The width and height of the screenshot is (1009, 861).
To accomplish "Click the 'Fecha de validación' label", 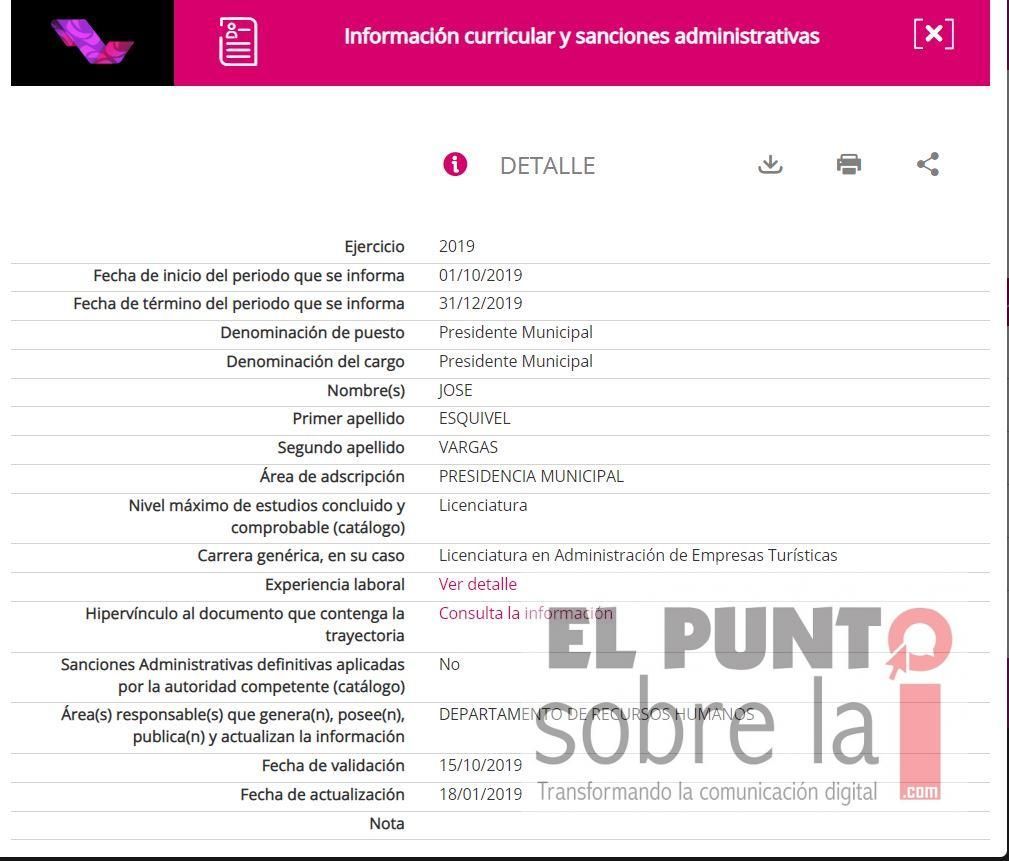I will tap(333, 766).
